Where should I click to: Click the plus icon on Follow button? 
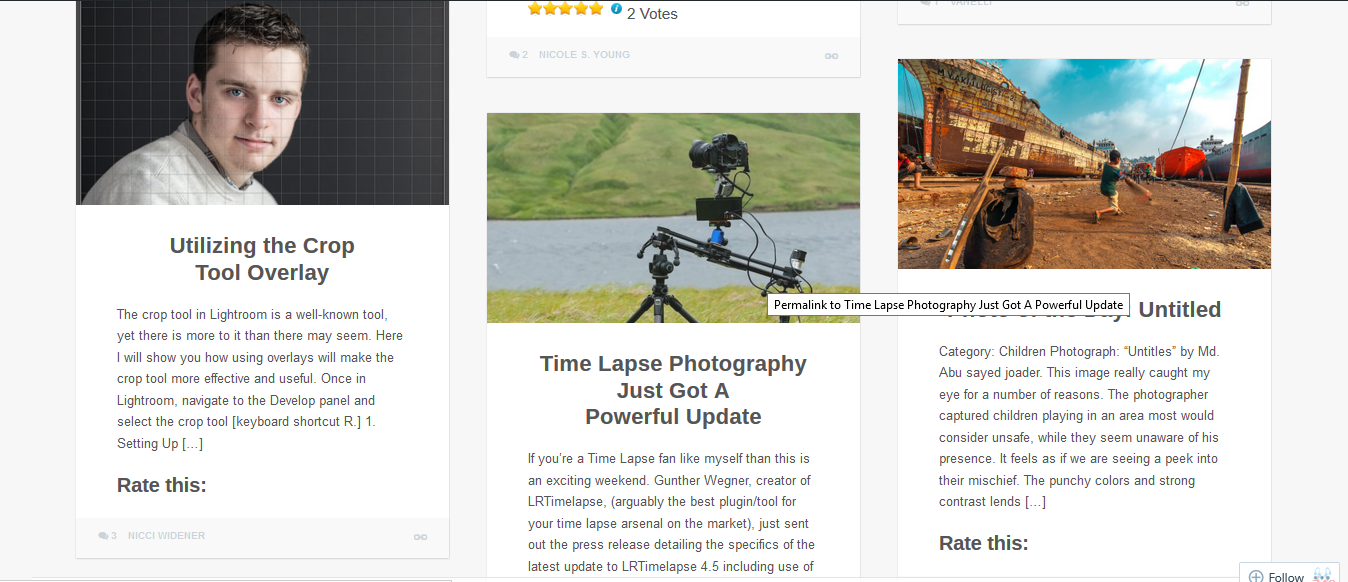(1256, 577)
